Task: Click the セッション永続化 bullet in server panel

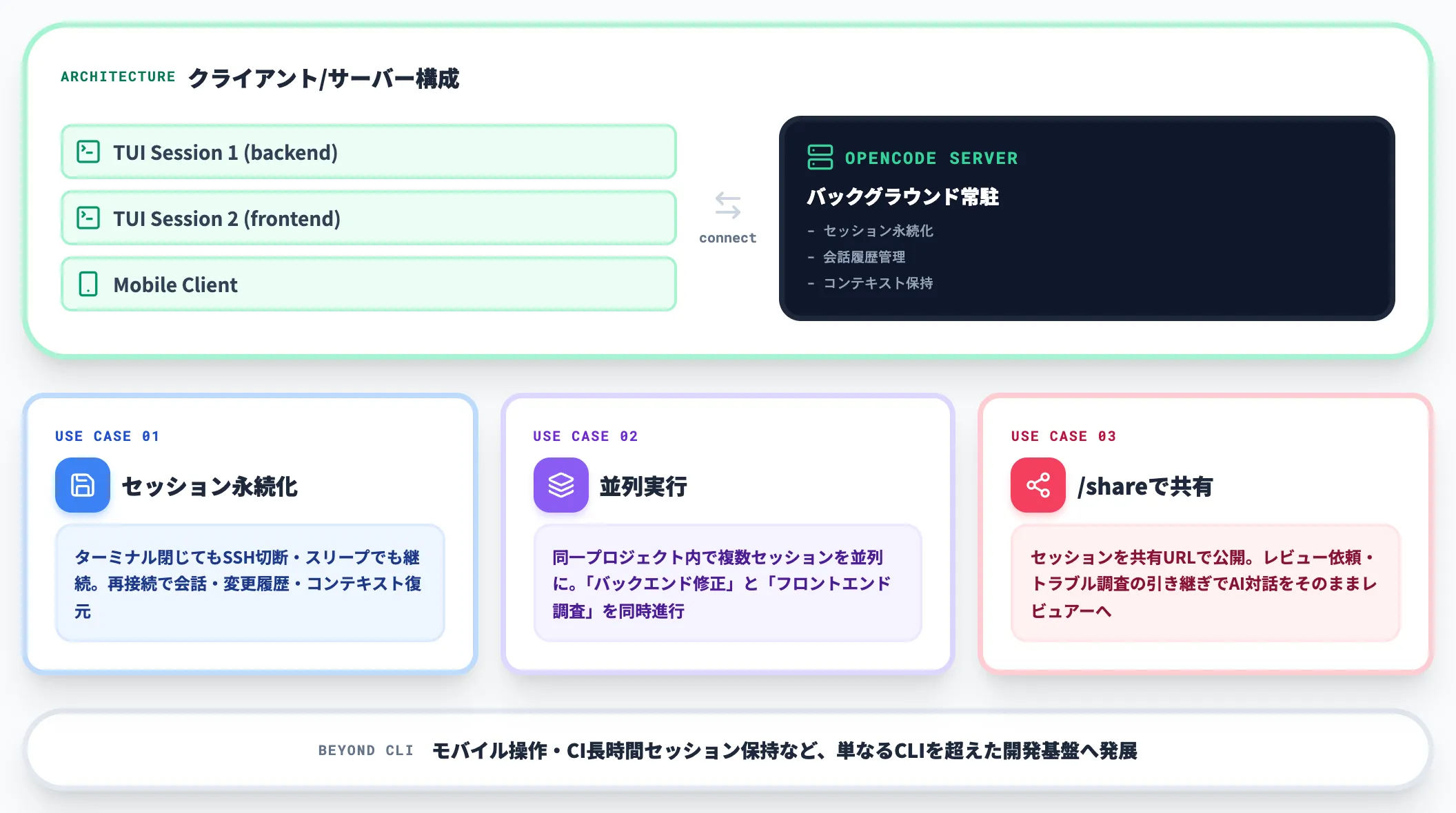Action: [x=870, y=231]
